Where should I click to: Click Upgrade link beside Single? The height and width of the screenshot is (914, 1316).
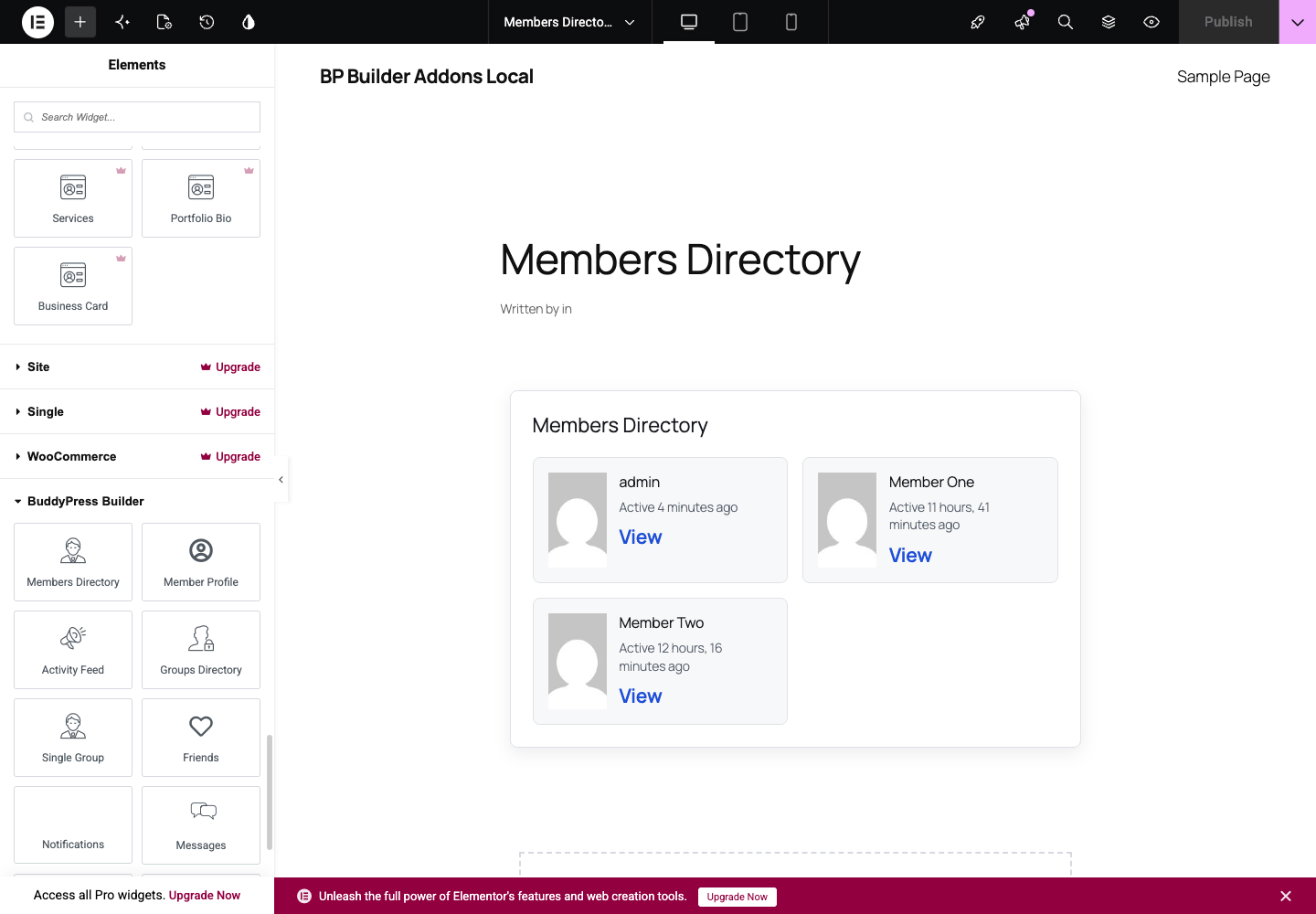tap(230, 411)
